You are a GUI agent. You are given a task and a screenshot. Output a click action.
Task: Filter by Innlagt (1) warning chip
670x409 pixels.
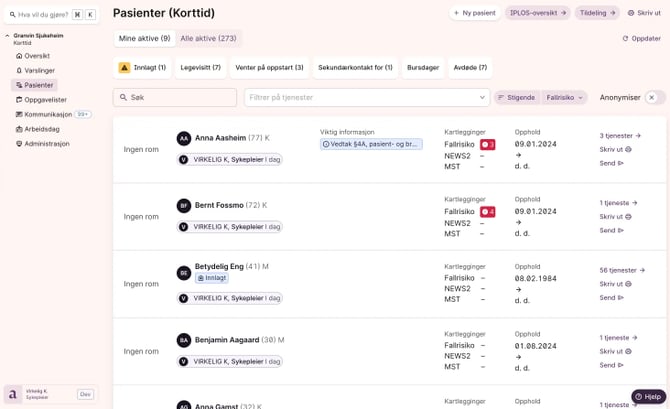[x=143, y=68]
